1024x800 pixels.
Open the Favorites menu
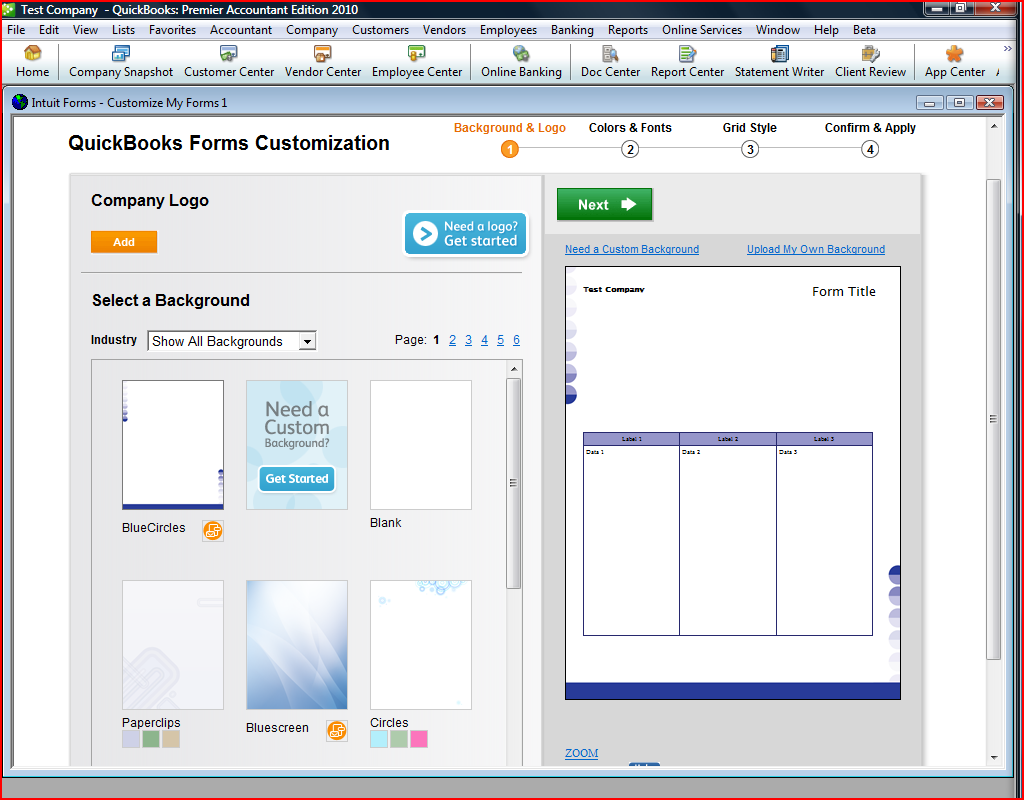coord(172,30)
